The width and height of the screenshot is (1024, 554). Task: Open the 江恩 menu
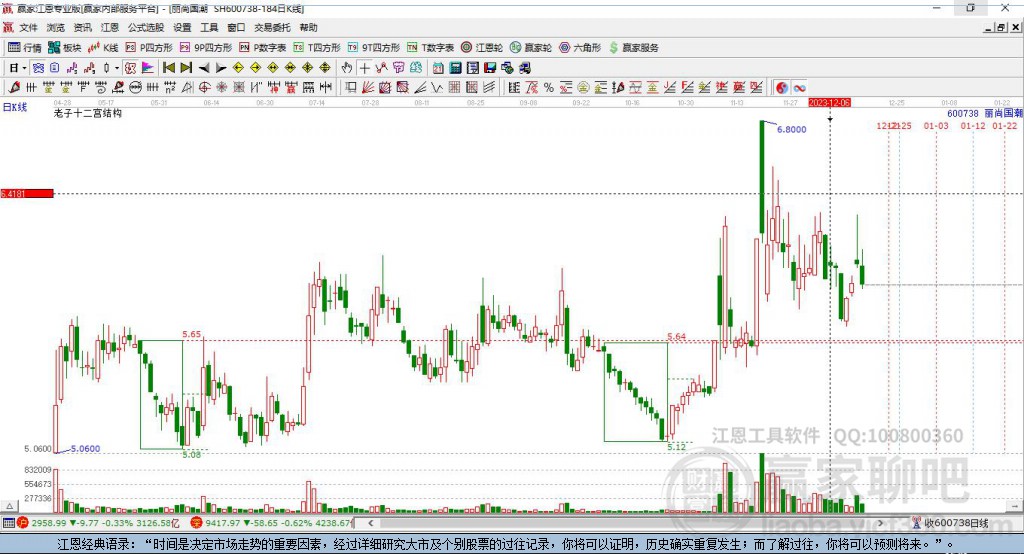pos(110,27)
